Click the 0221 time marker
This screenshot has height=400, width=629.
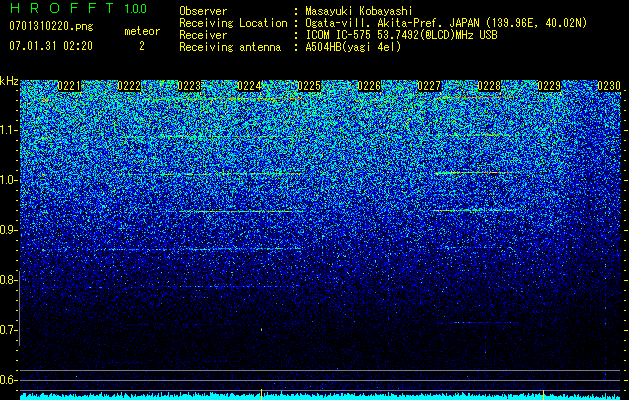tap(69, 86)
